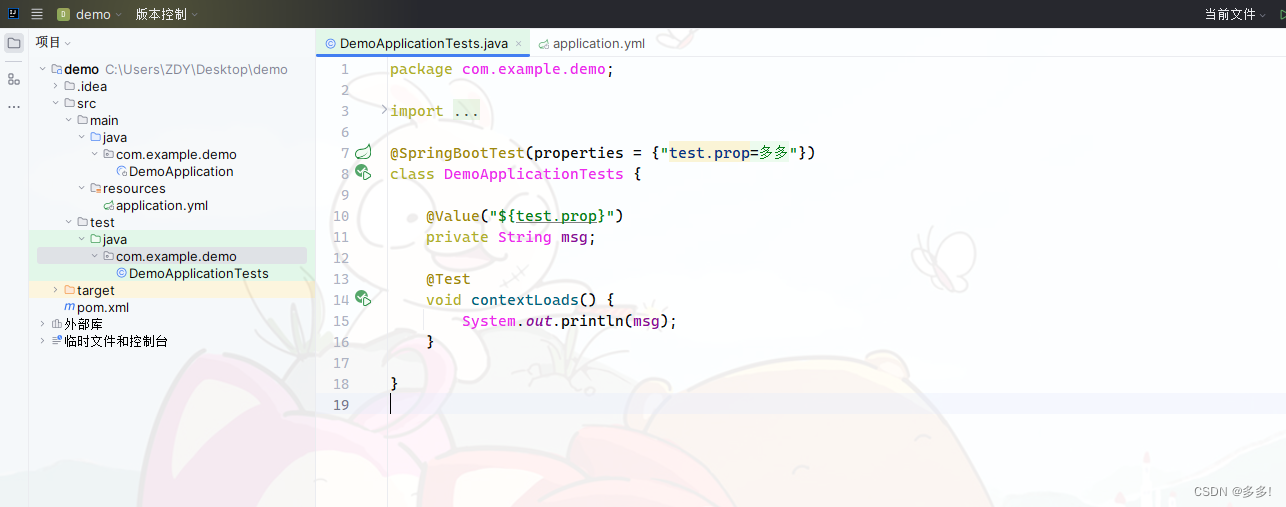Click the test.prop reference in @Value
Image resolution: width=1286 pixels, height=507 pixels.
coord(556,216)
